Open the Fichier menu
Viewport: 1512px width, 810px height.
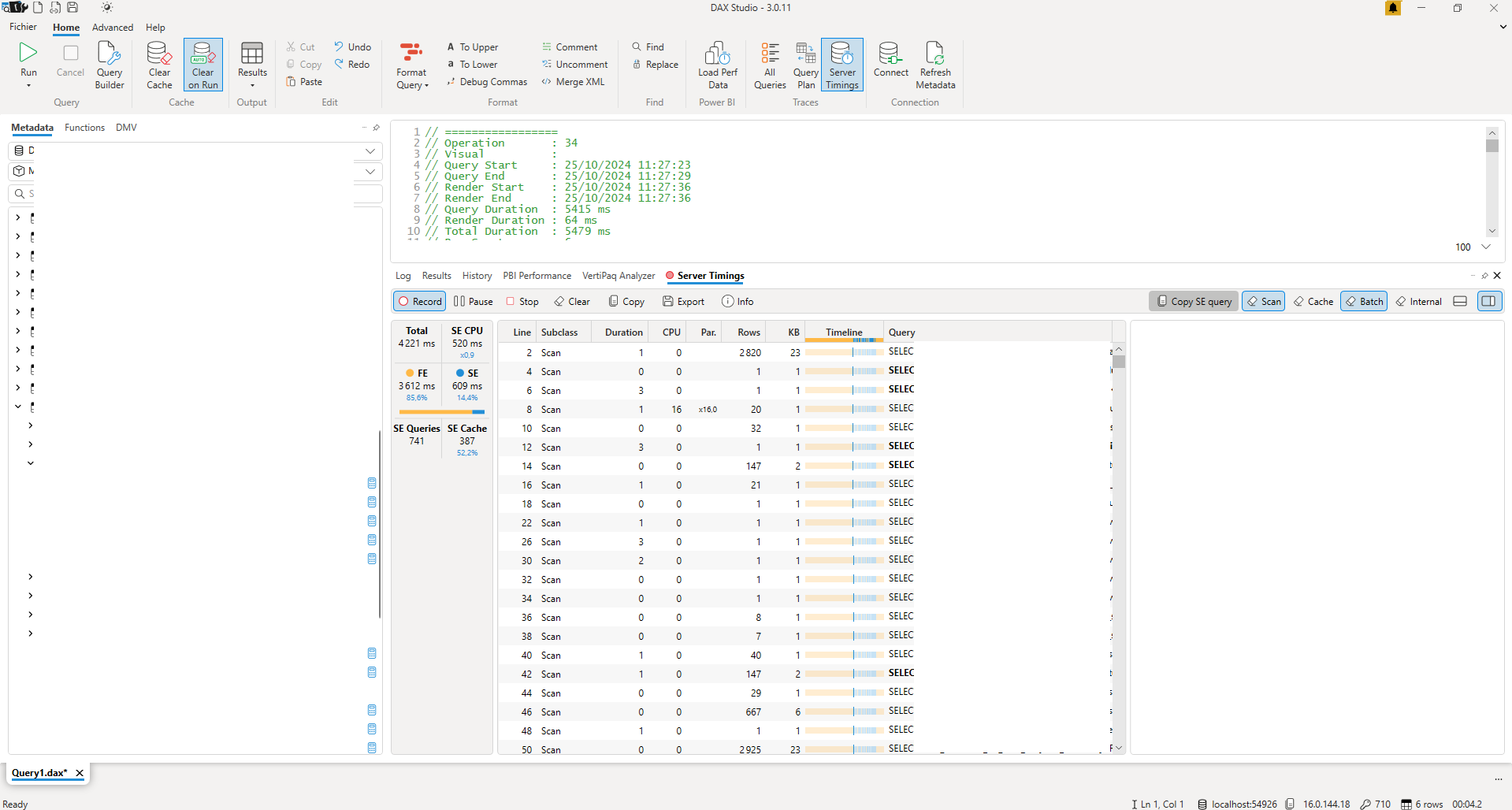tap(23, 27)
